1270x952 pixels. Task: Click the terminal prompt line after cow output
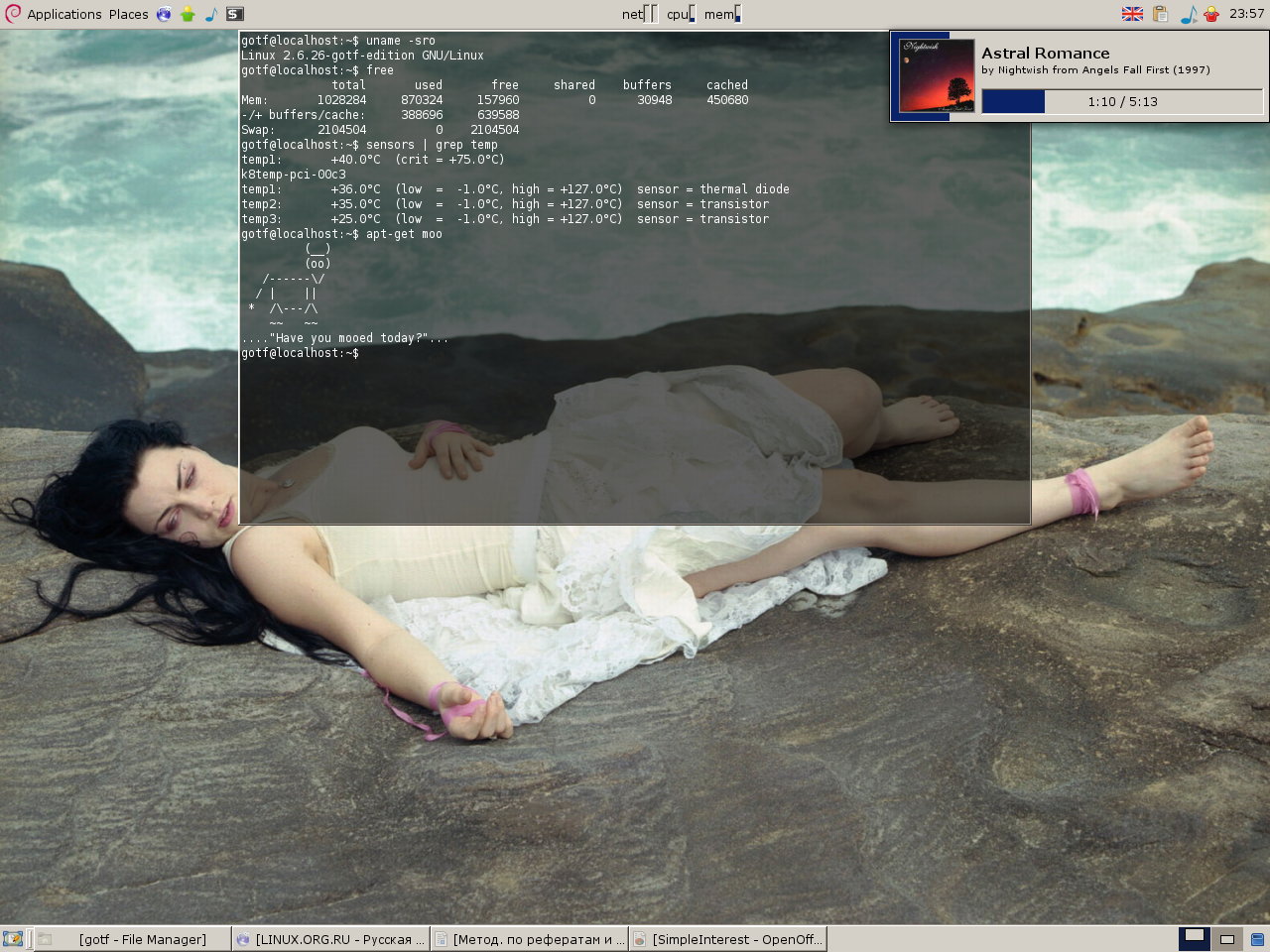(x=300, y=353)
